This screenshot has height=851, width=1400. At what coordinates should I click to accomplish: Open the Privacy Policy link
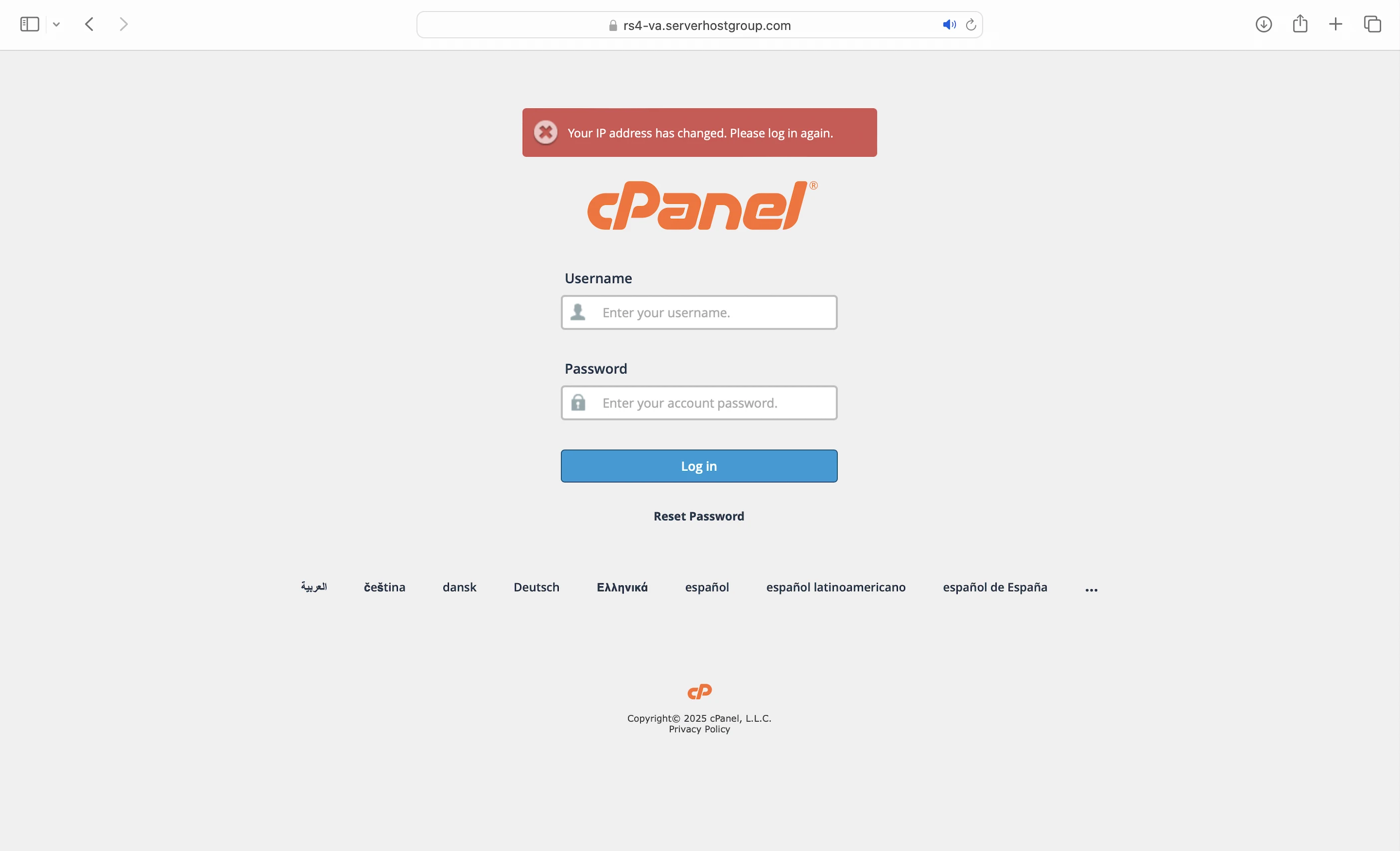[x=700, y=729]
